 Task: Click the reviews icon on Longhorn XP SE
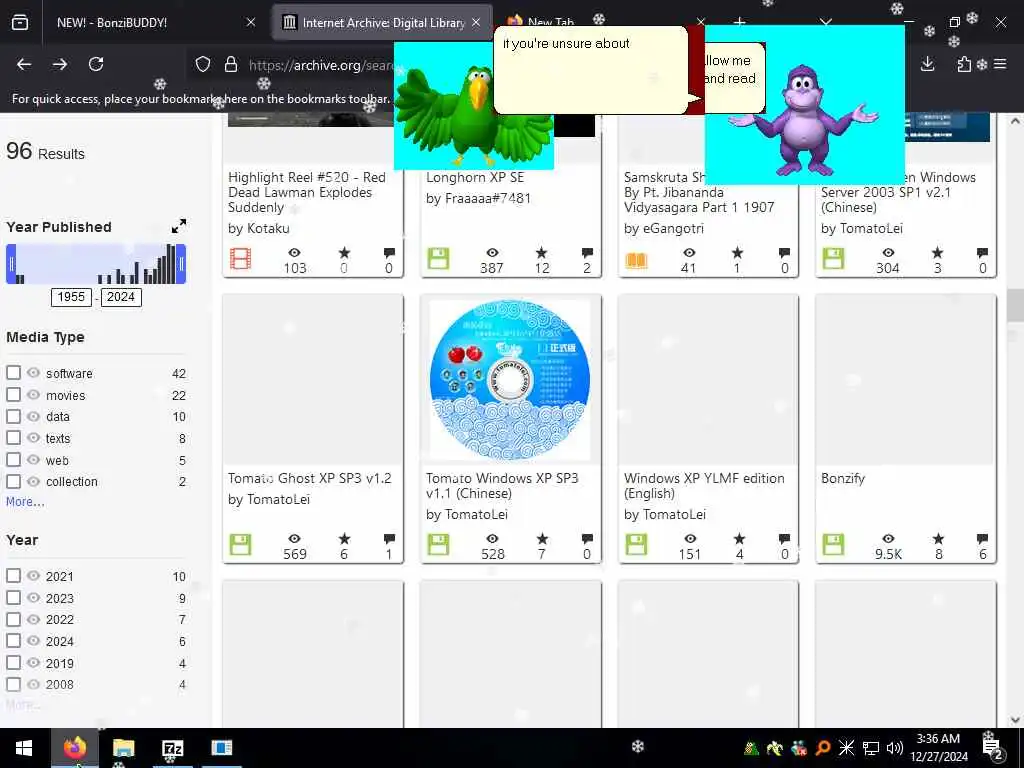(587, 253)
